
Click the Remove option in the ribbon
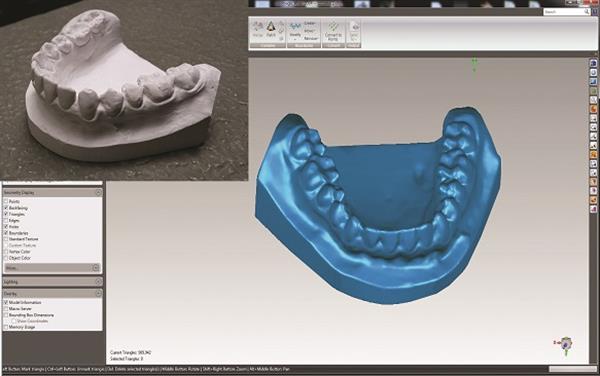tap(310, 39)
